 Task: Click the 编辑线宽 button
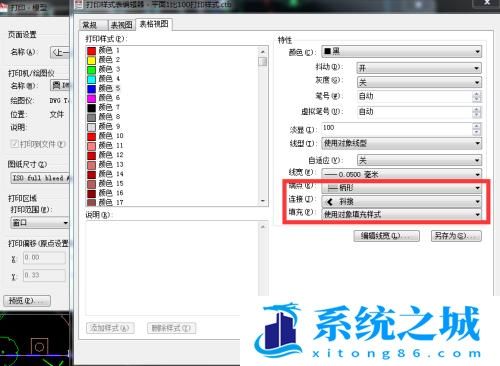(386, 236)
